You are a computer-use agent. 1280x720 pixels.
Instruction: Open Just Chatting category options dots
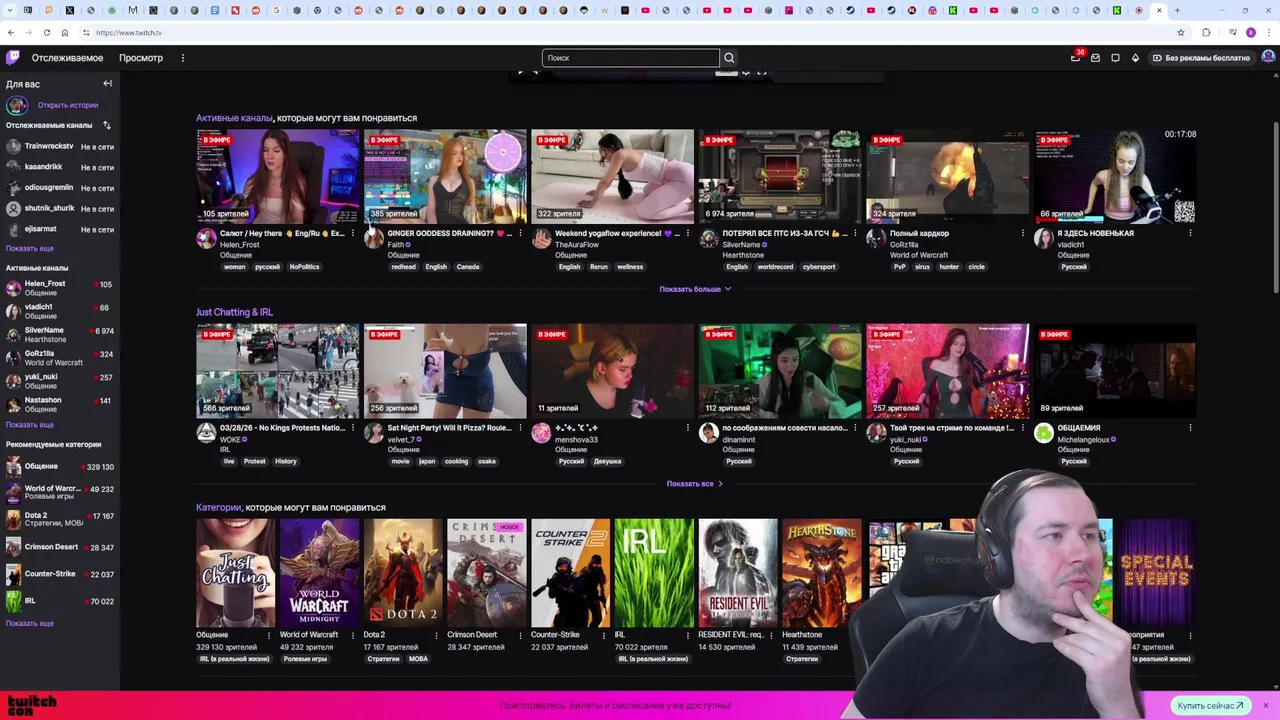(268, 635)
